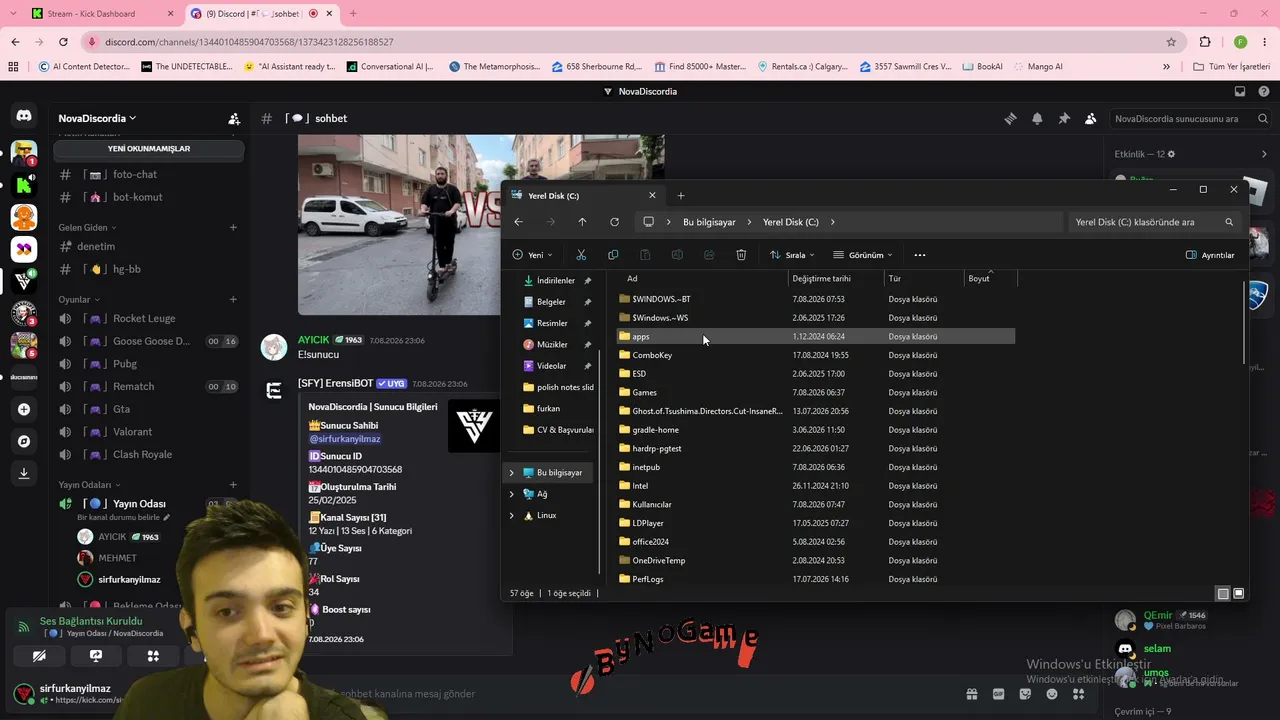The height and width of the screenshot is (720, 1280).
Task: Expand the Ağ node in navigation tree
Action: click(512, 494)
